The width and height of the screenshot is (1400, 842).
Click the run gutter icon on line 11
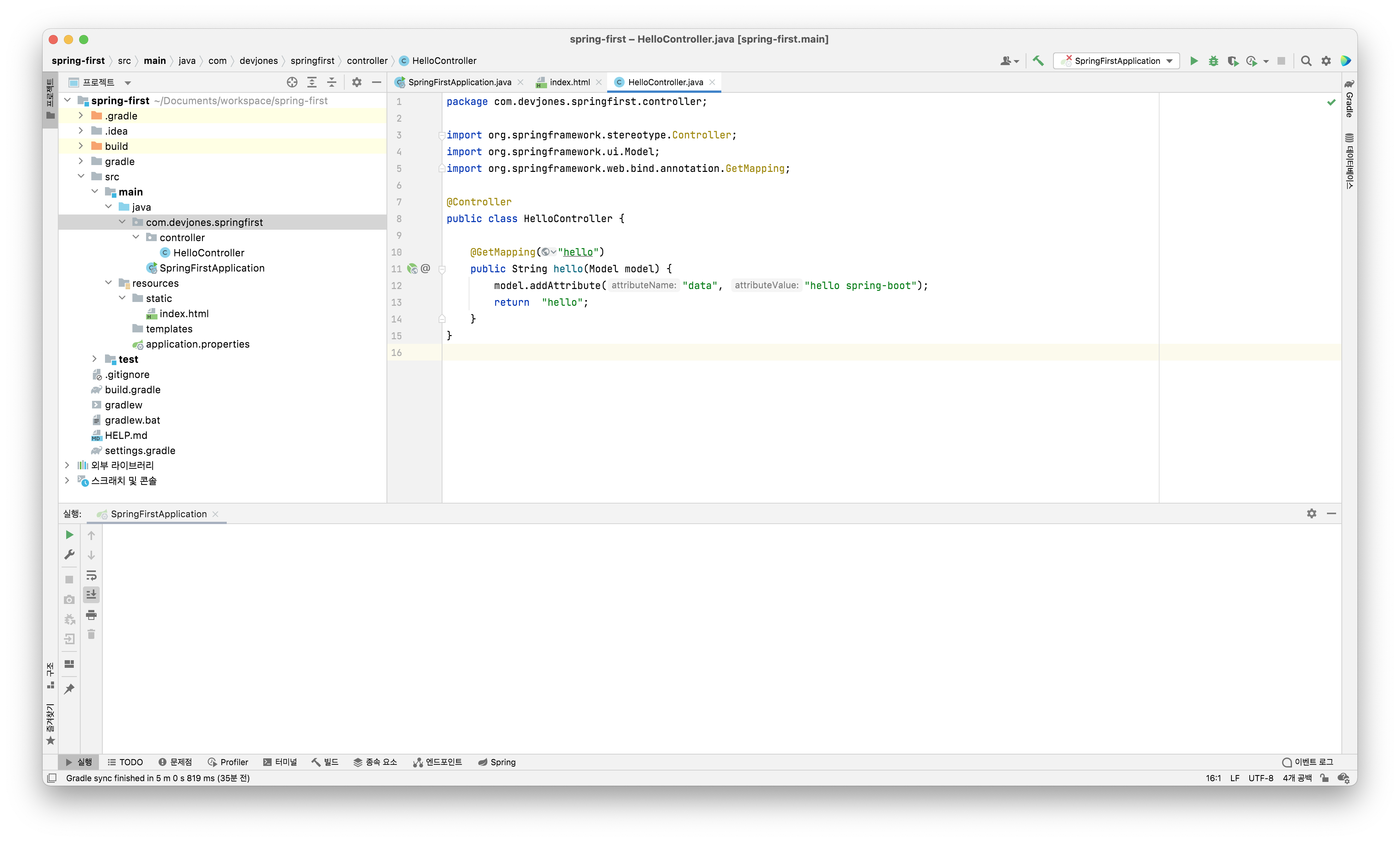[412, 269]
